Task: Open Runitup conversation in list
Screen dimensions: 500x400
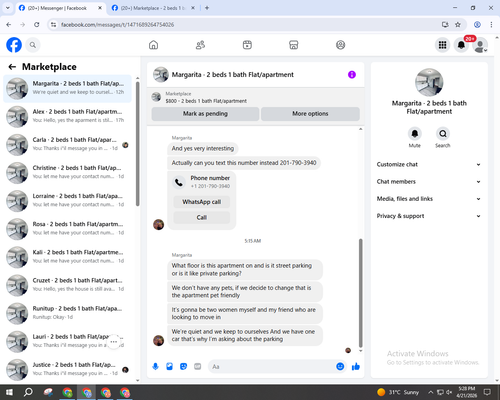Action: click(x=67, y=313)
